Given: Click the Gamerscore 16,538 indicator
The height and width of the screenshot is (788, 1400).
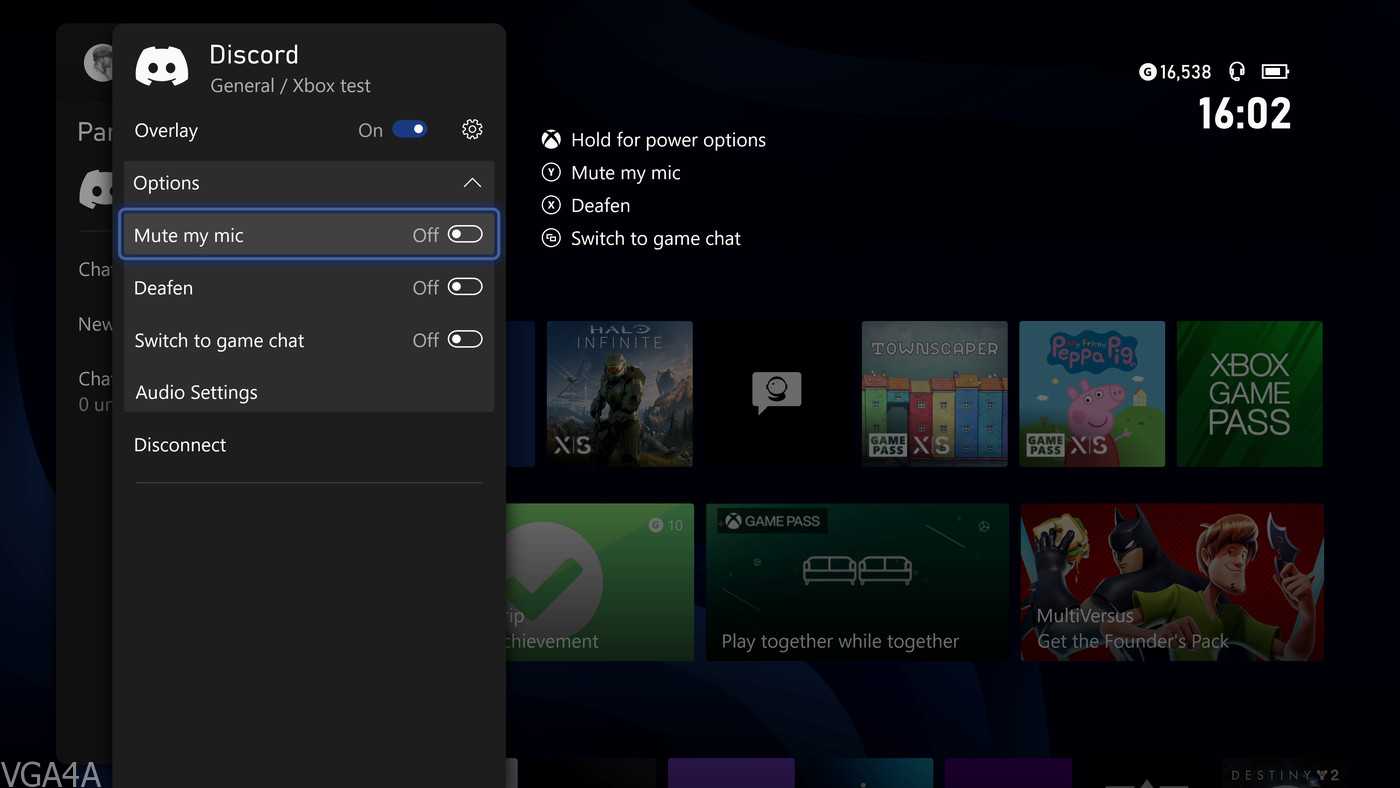Looking at the screenshot, I should click(x=1175, y=72).
